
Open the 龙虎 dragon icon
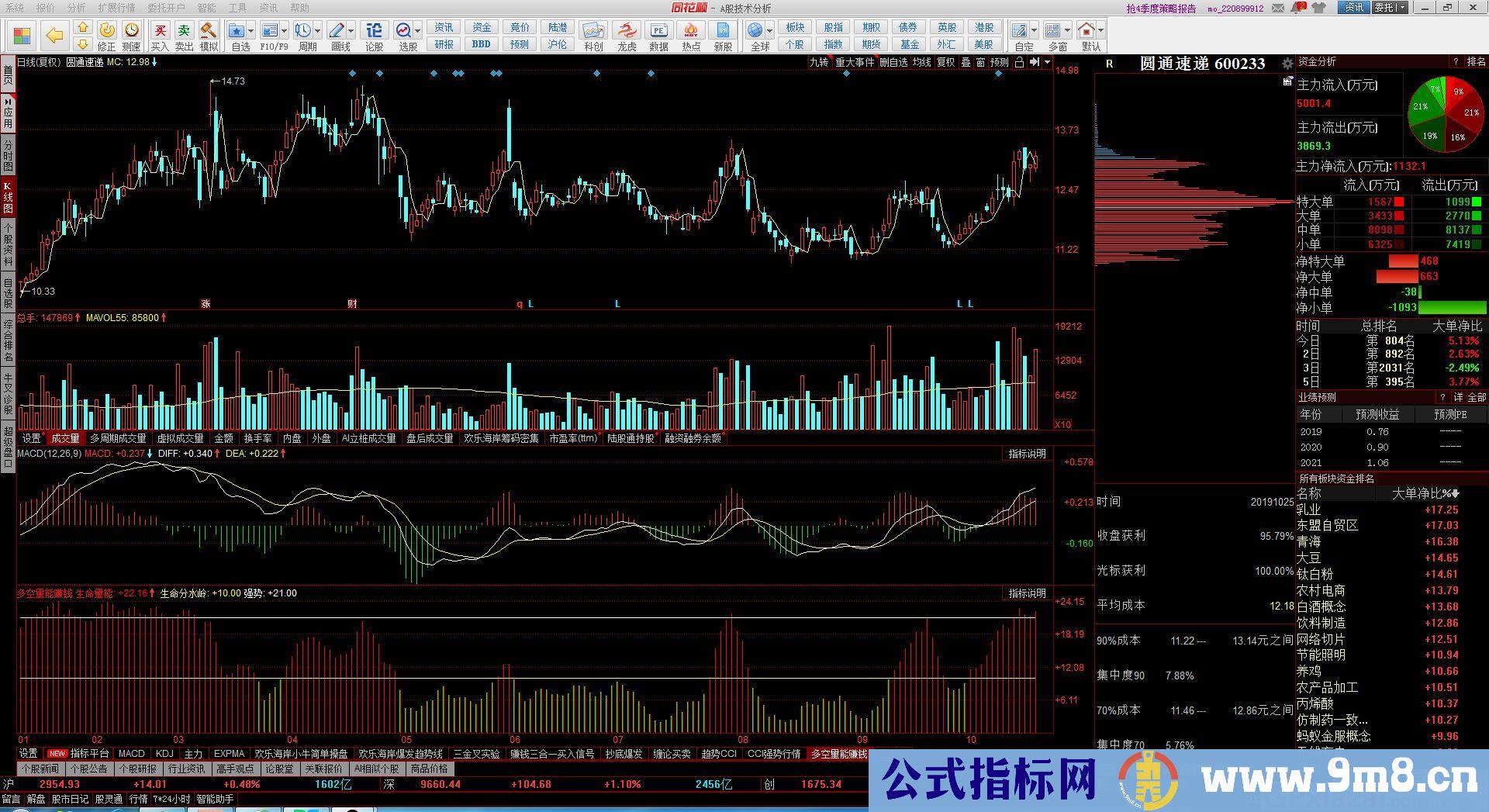click(626, 30)
